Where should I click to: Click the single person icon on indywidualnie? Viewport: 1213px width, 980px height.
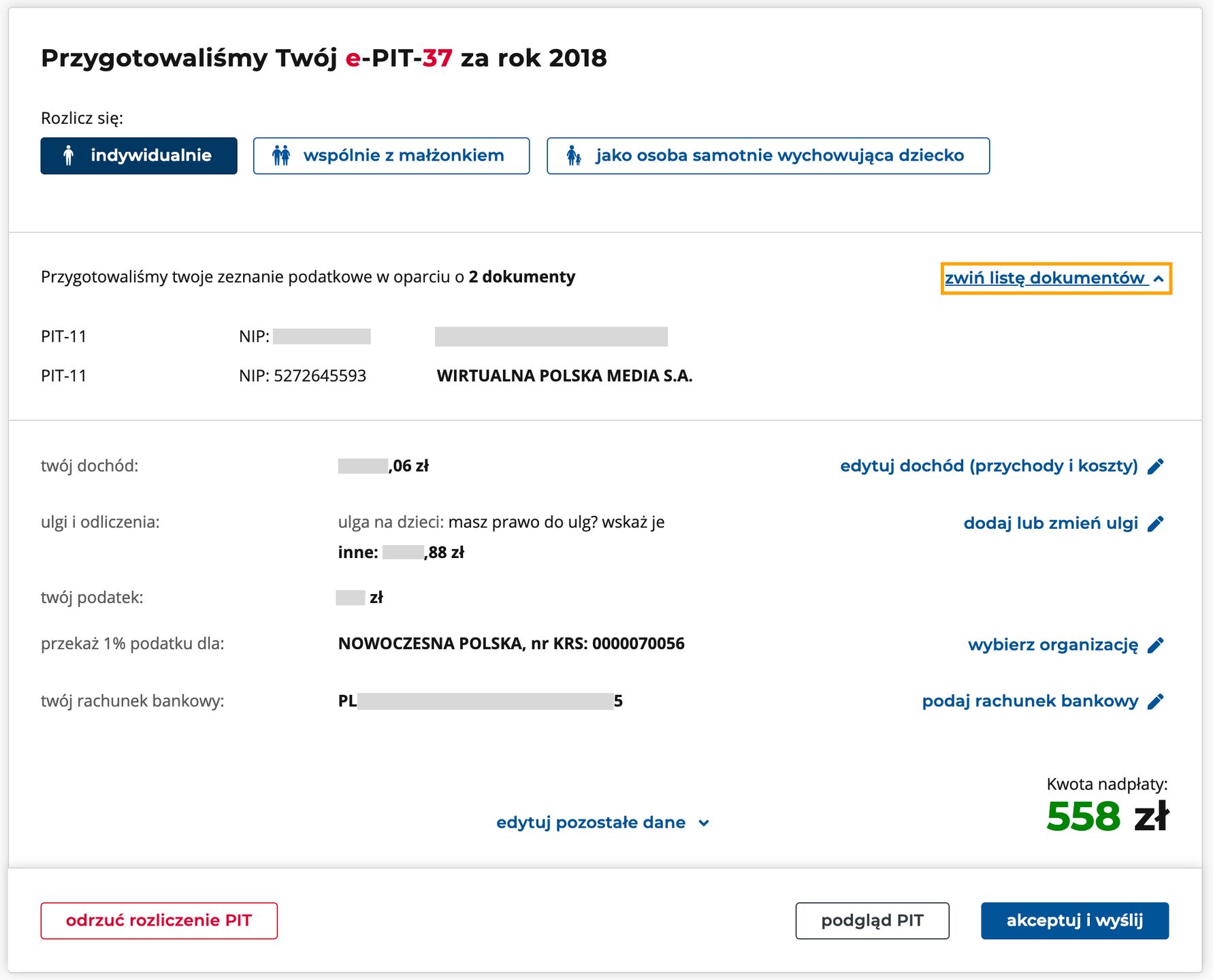pos(68,156)
